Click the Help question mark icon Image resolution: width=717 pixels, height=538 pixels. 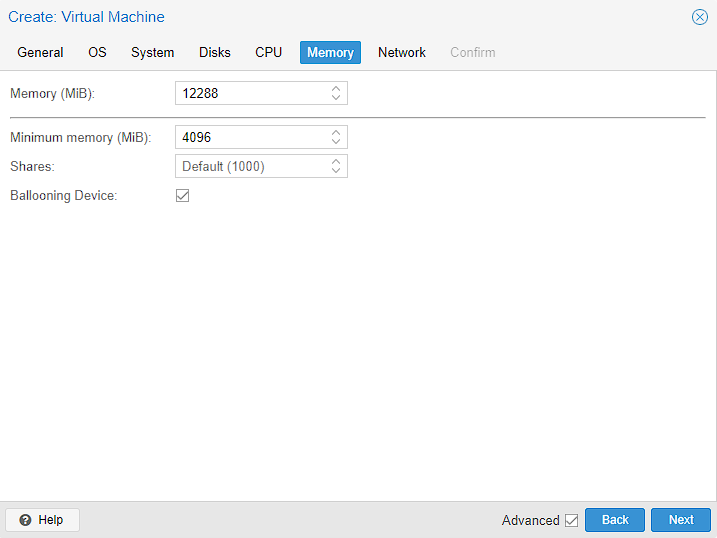25,520
